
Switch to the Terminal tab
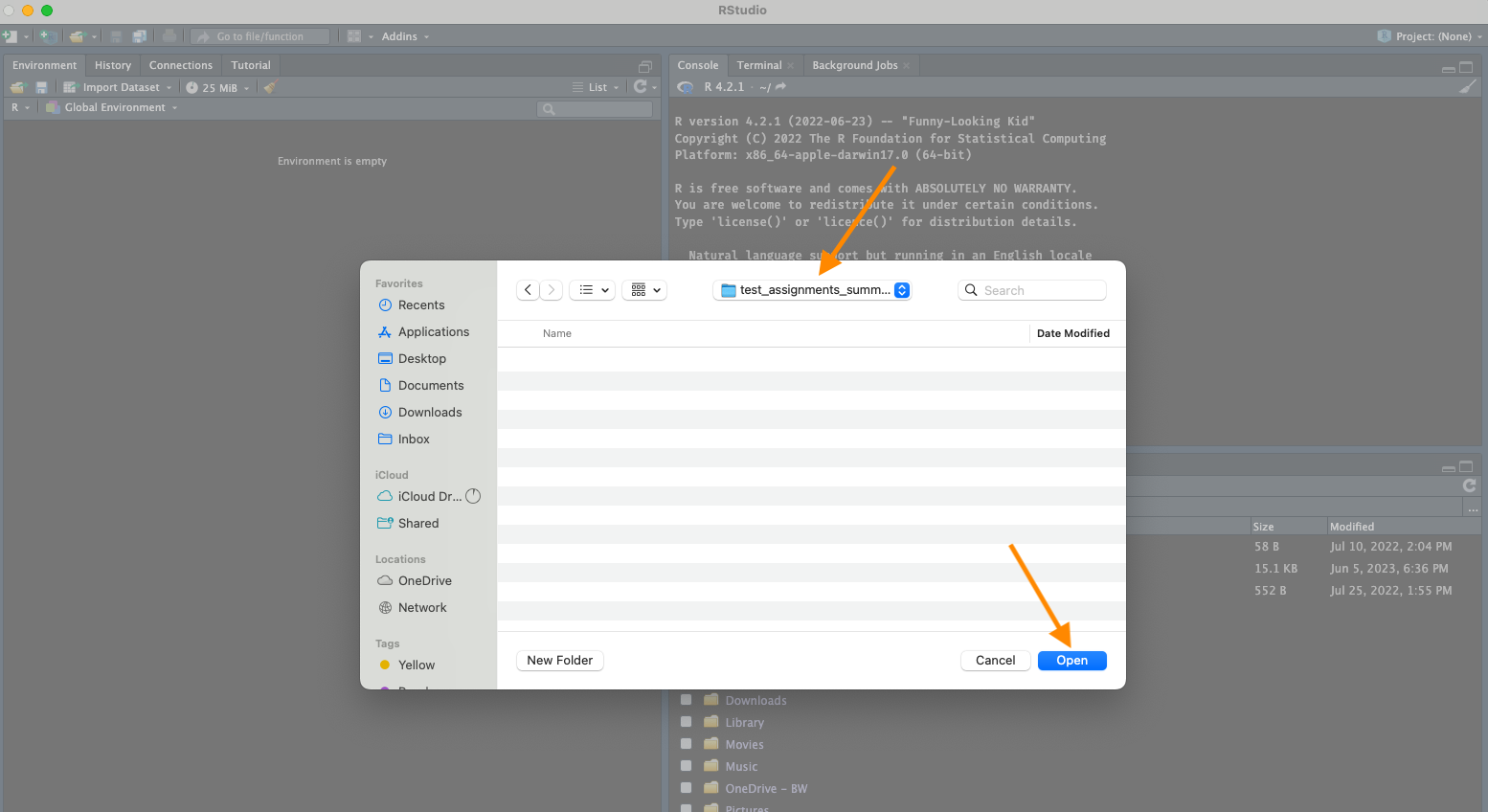[758, 65]
